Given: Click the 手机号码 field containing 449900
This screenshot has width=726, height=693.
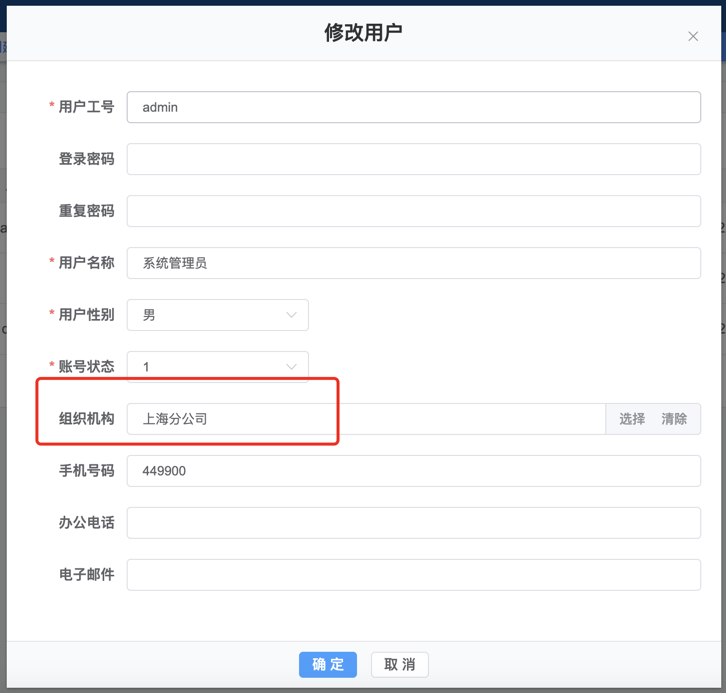Looking at the screenshot, I should [413, 471].
